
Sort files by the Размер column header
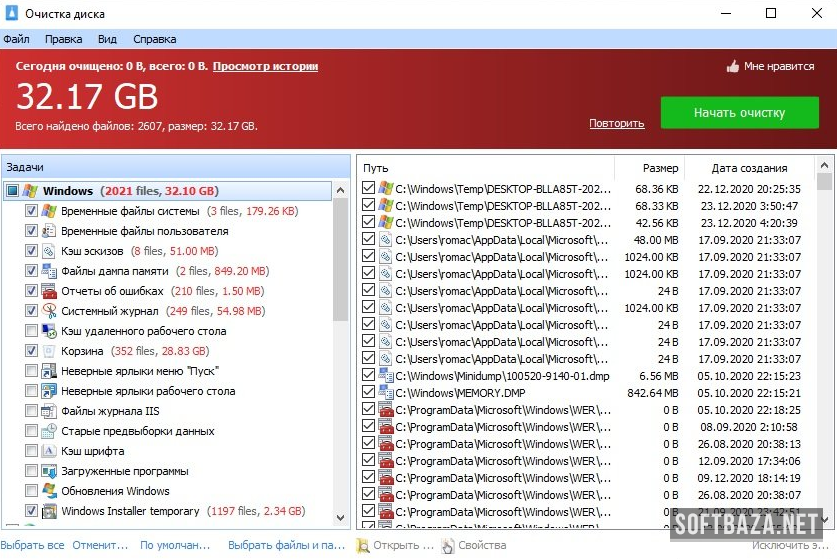[659, 168]
